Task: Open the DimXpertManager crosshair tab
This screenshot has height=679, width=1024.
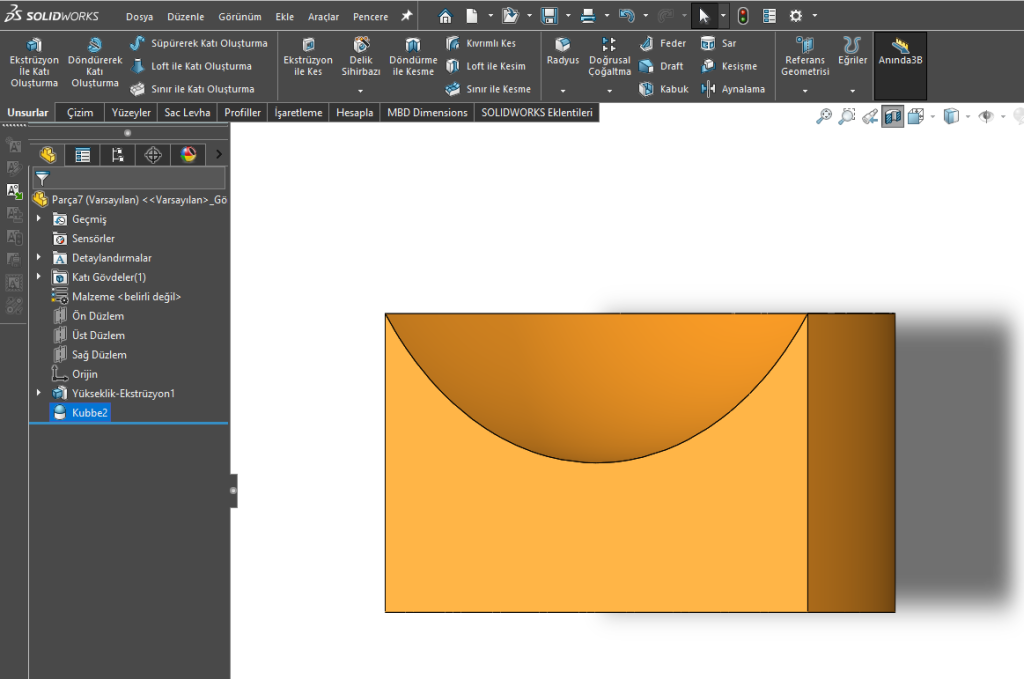Action: [153, 155]
